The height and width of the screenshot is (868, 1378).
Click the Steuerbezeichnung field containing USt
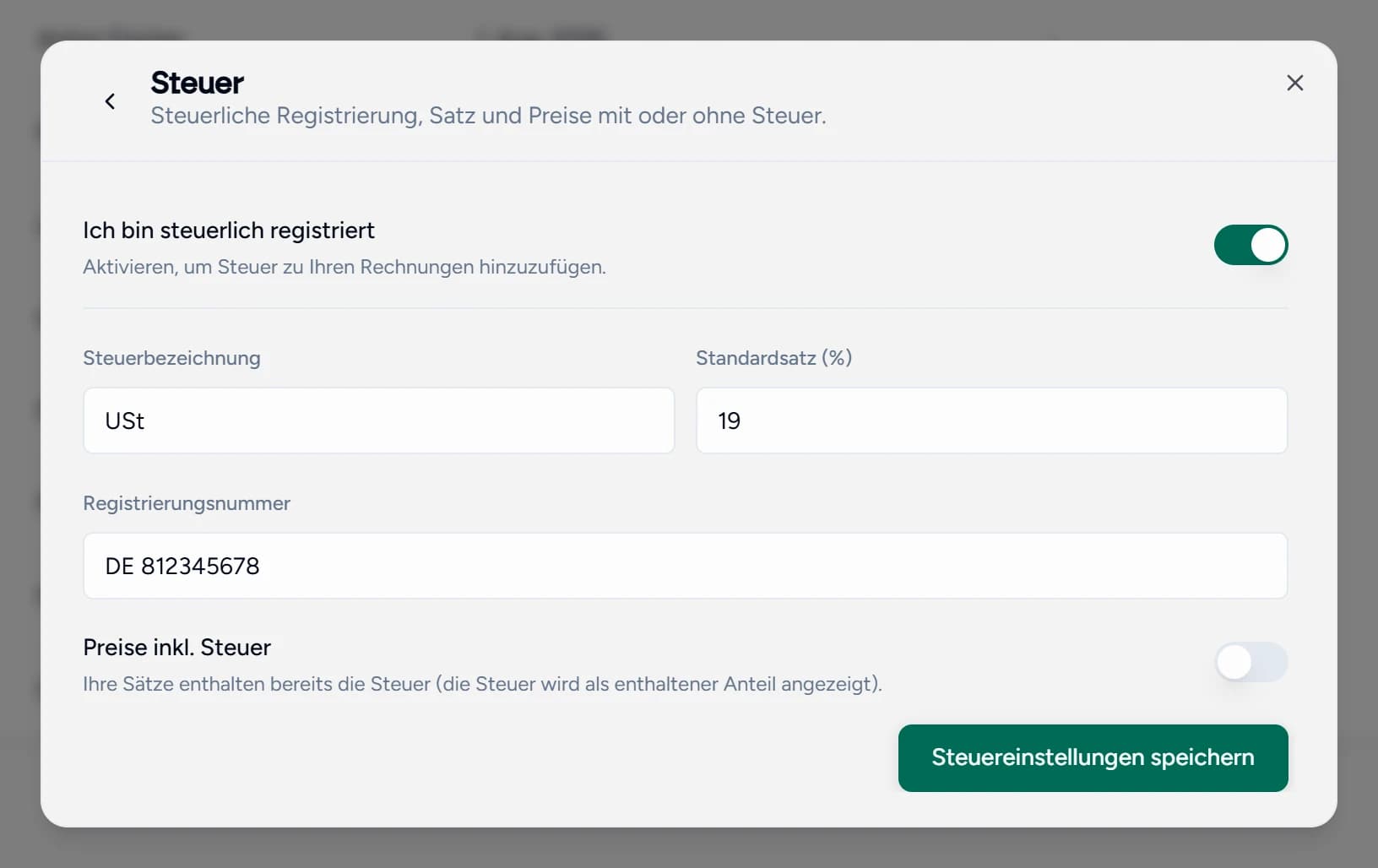[x=379, y=420]
